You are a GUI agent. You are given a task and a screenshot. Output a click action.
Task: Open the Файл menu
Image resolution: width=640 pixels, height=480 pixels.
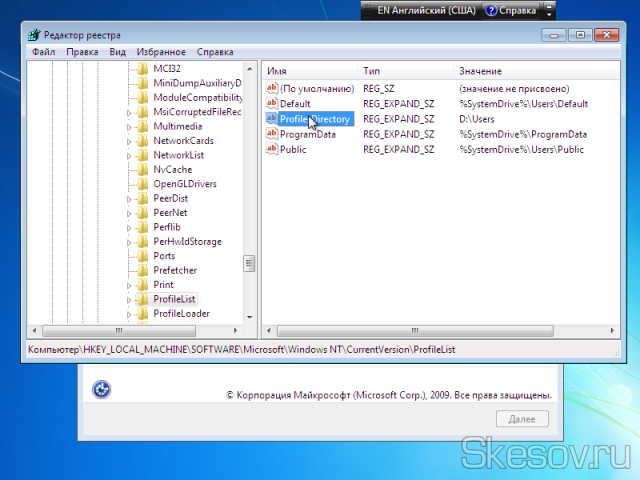43,51
